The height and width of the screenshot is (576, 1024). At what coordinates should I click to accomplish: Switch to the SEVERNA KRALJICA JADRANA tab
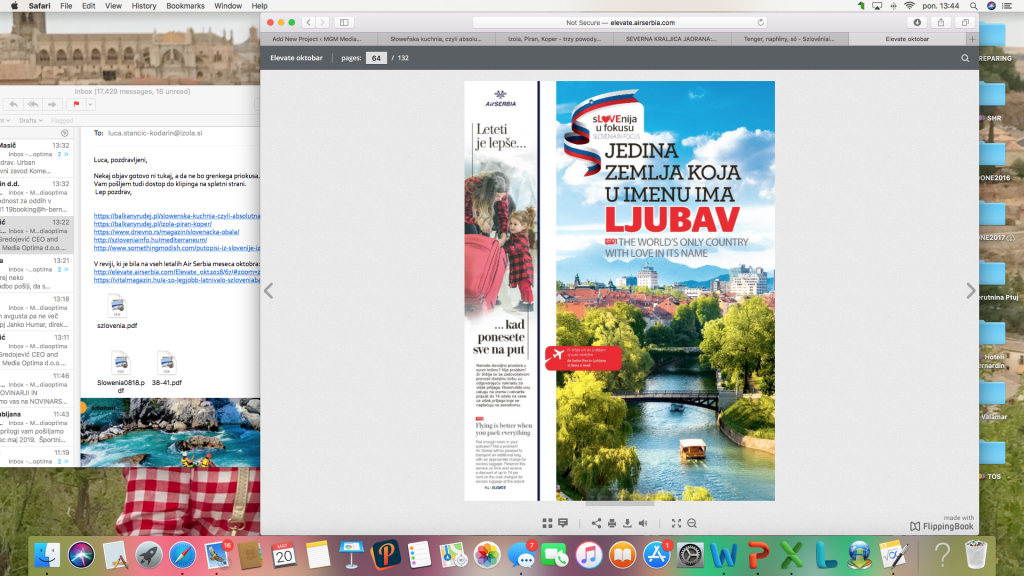(671, 39)
